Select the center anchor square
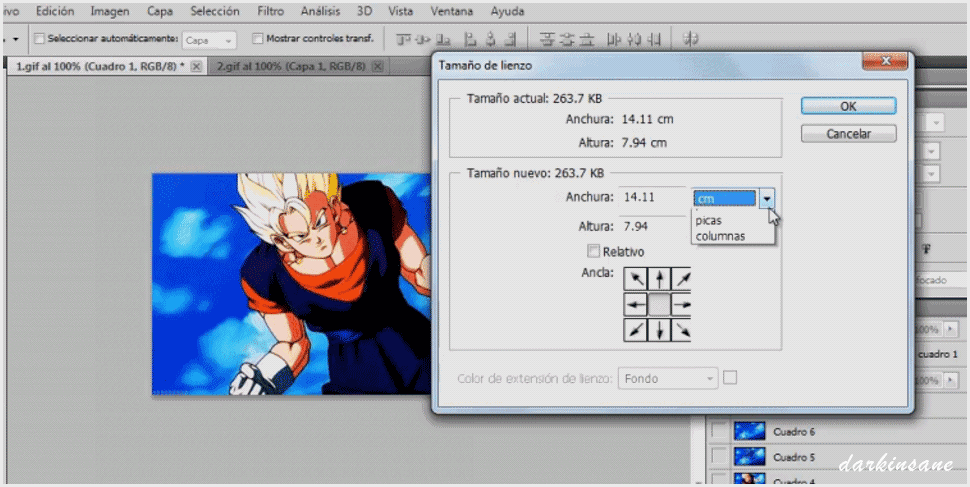Viewport: 970px width, 487px height. click(x=659, y=304)
